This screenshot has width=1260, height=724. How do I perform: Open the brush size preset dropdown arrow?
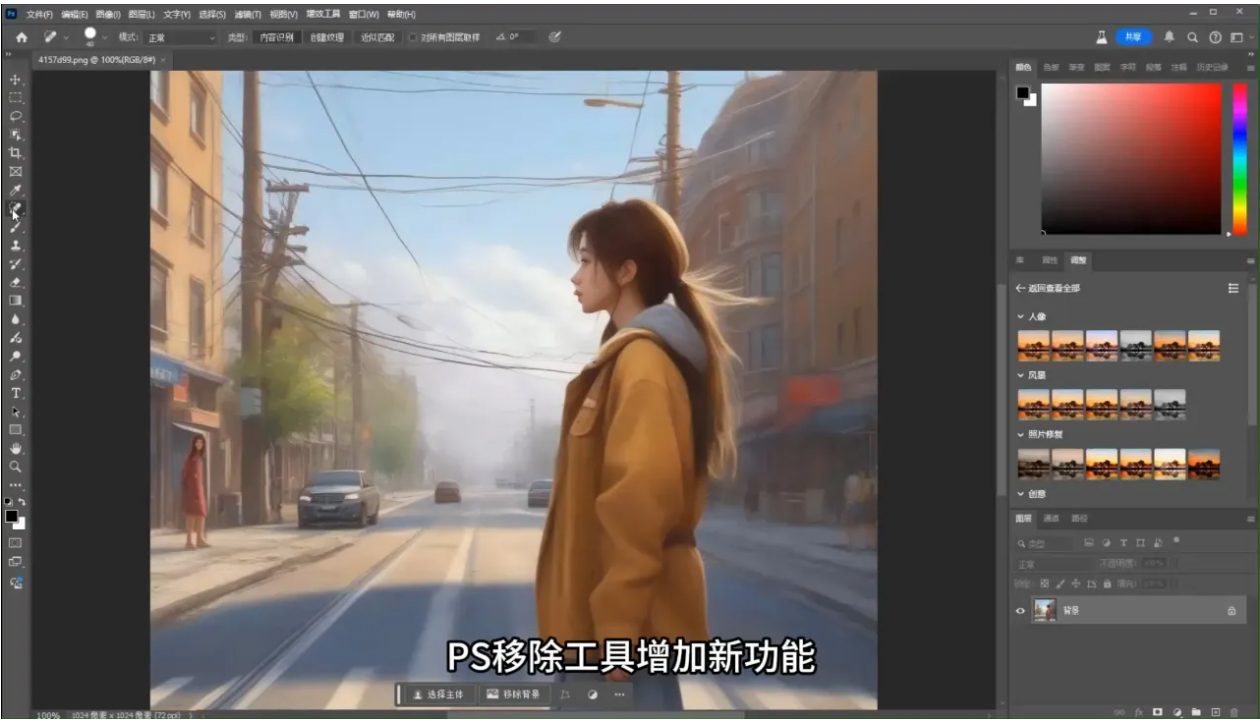tap(104, 37)
